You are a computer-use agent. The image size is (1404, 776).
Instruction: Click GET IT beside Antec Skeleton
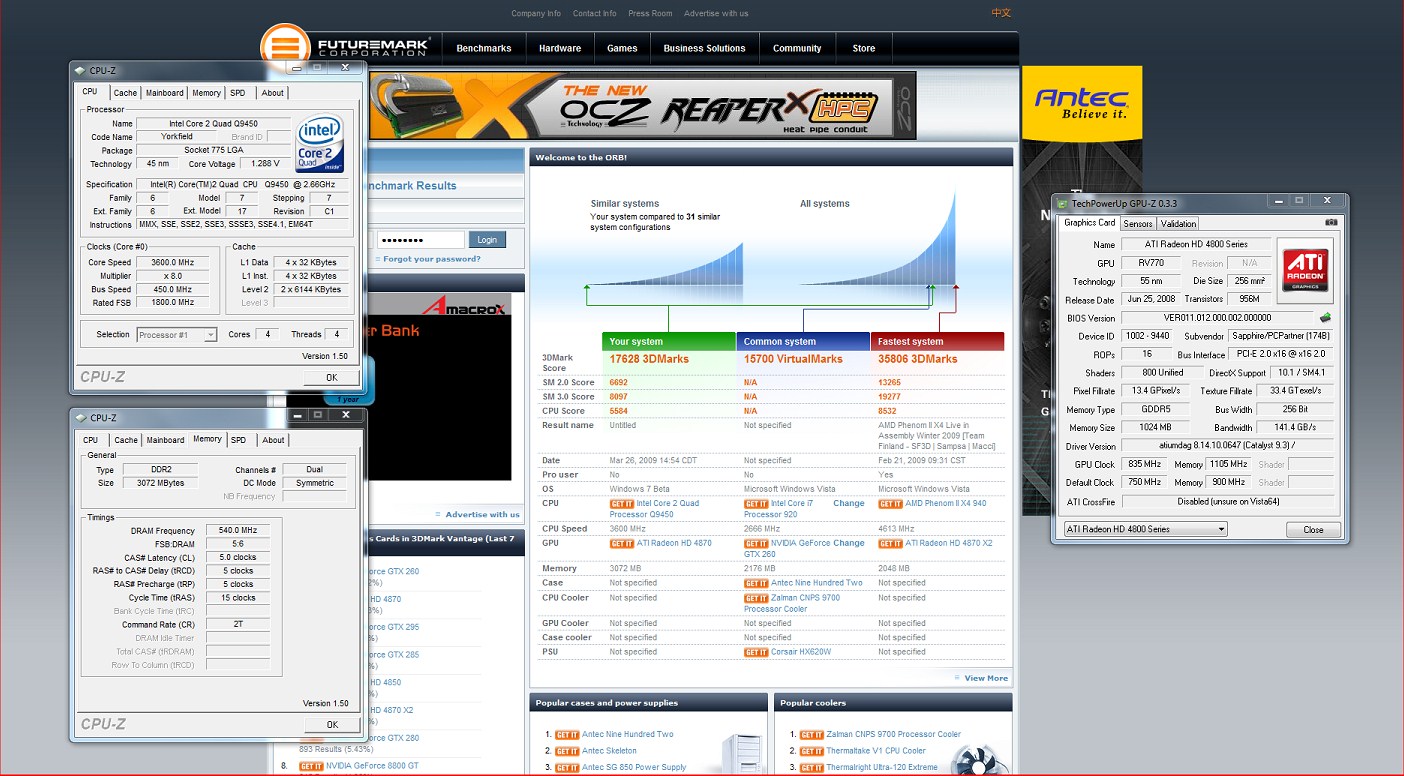[567, 751]
